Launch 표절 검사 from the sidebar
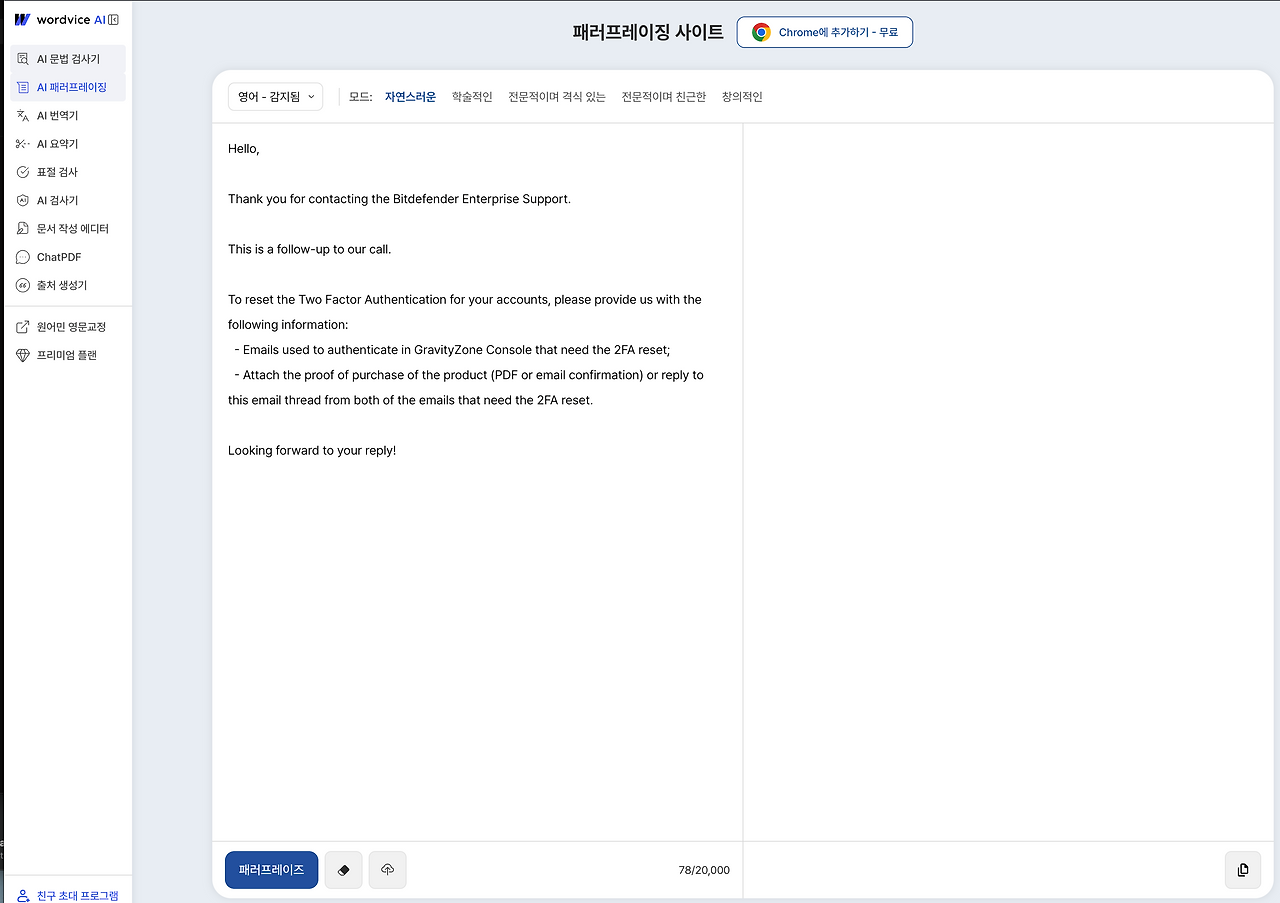 pyautogui.click(x=56, y=171)
